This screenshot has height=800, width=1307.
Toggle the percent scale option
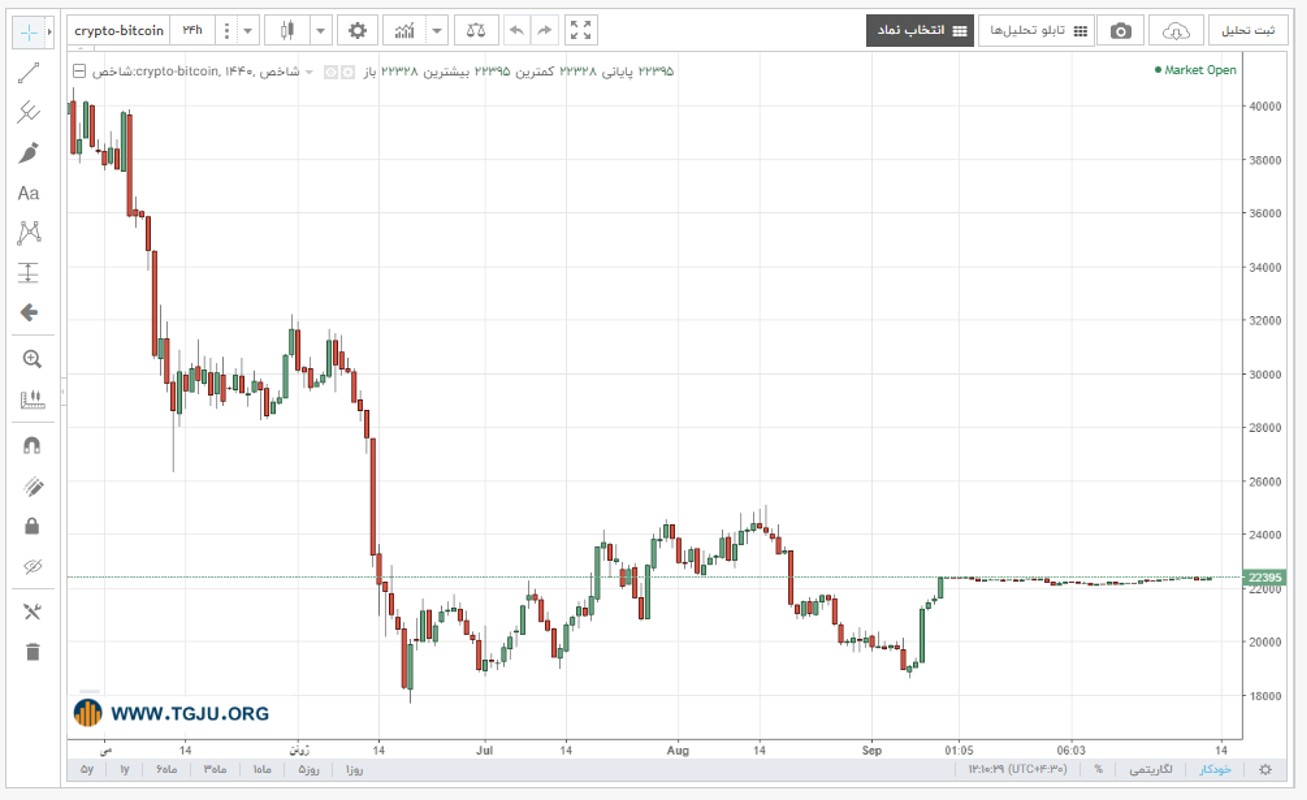(x=1098, y=769)
